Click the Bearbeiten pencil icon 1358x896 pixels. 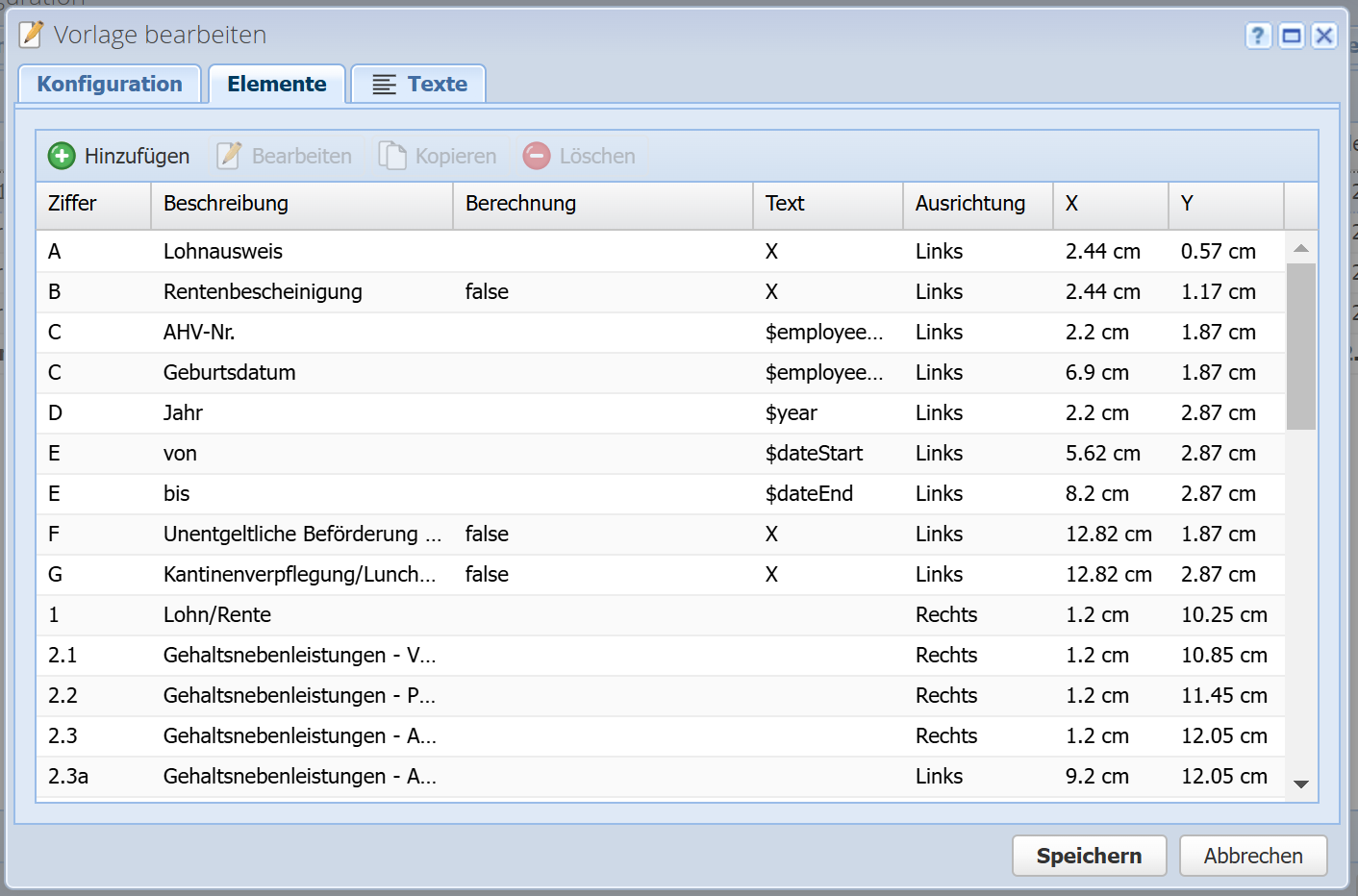229,156
